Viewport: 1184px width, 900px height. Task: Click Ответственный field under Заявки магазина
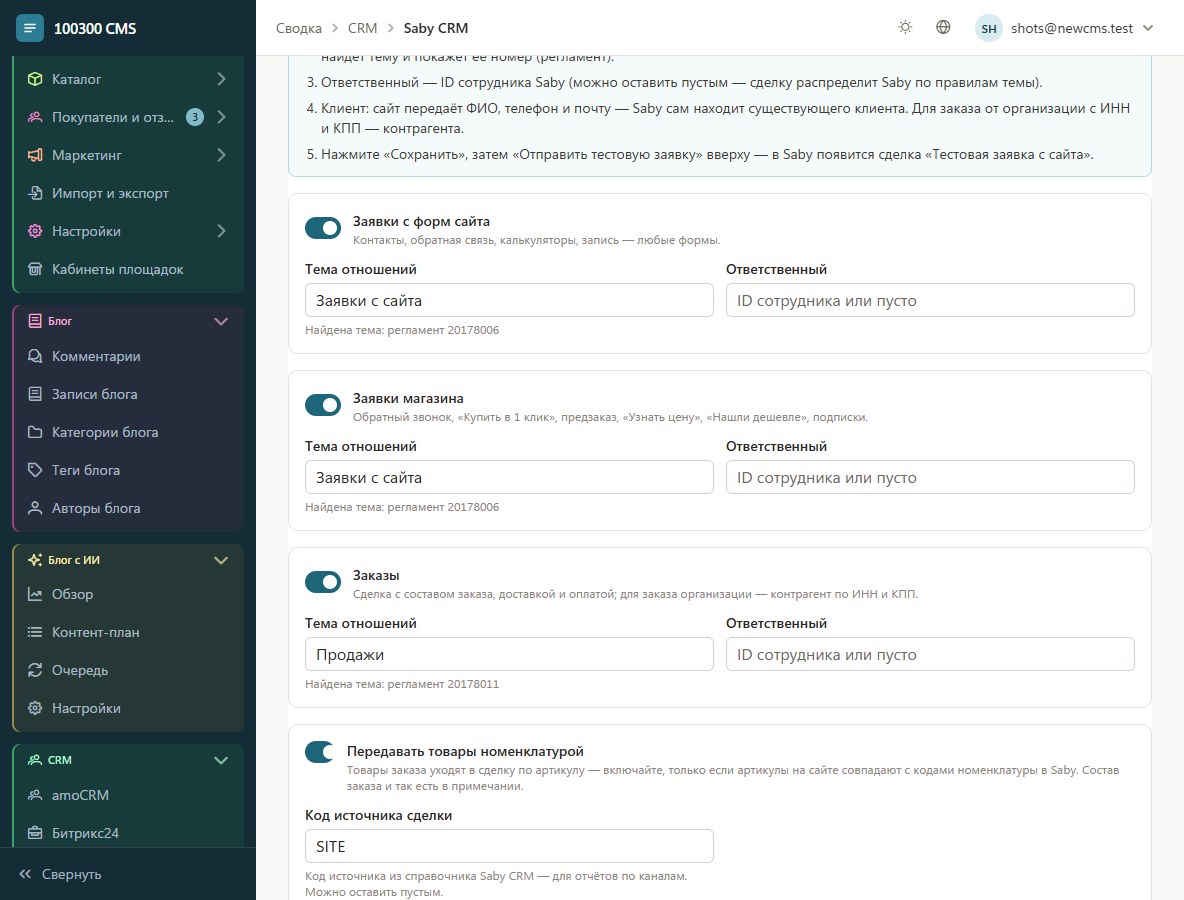[x=930, y=477]
